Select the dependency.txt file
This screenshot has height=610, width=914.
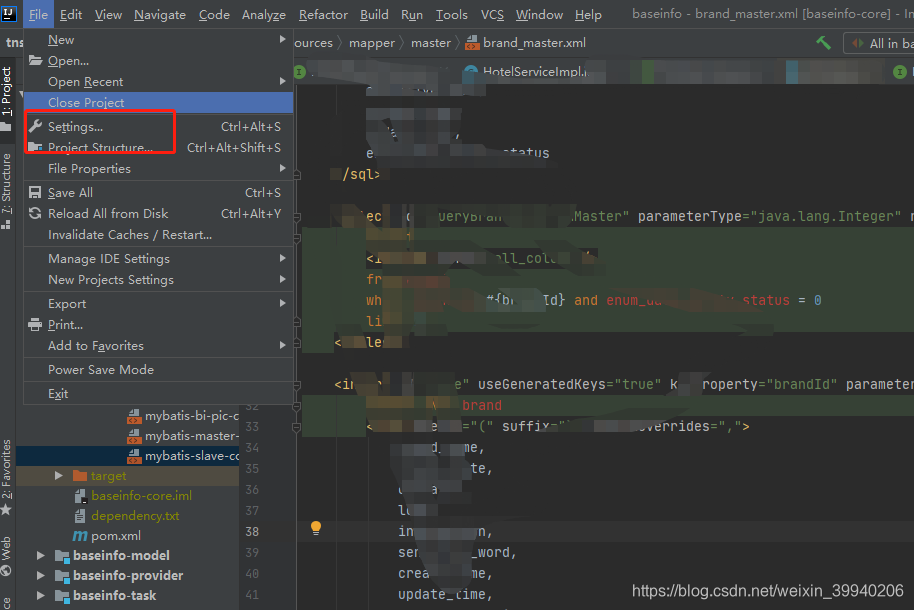135,516
